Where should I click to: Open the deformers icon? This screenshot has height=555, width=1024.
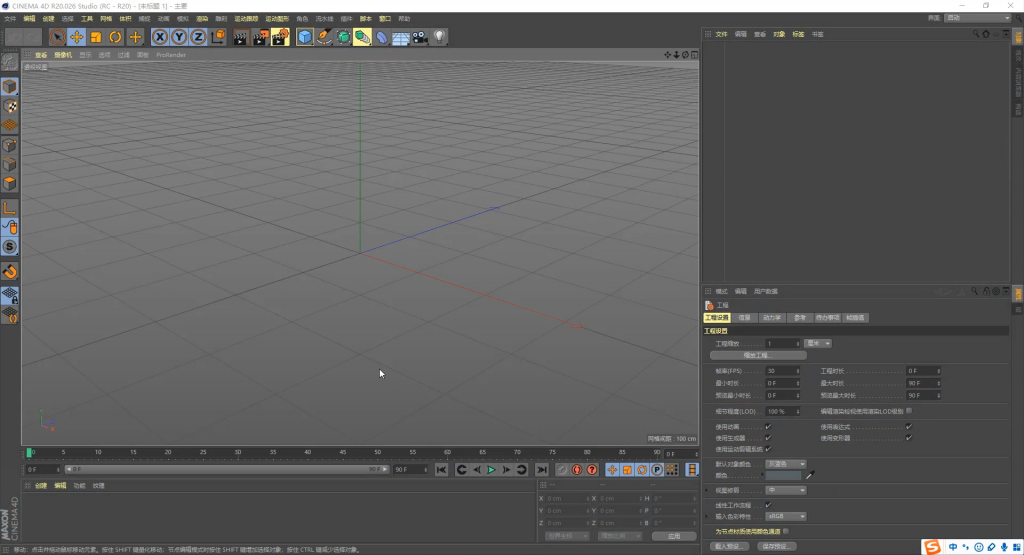381,37
